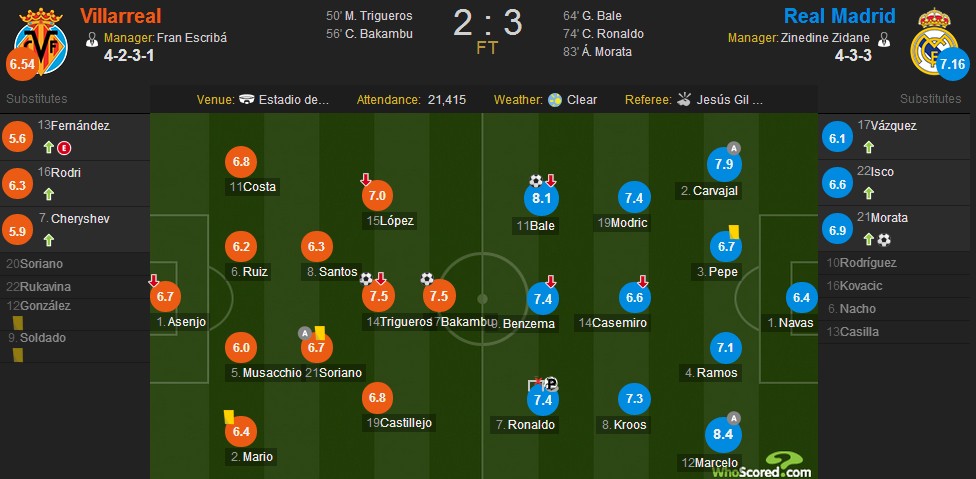Open Villarreal team name link
The width and height of the screenshot is (976, 479).
point(121,16)
